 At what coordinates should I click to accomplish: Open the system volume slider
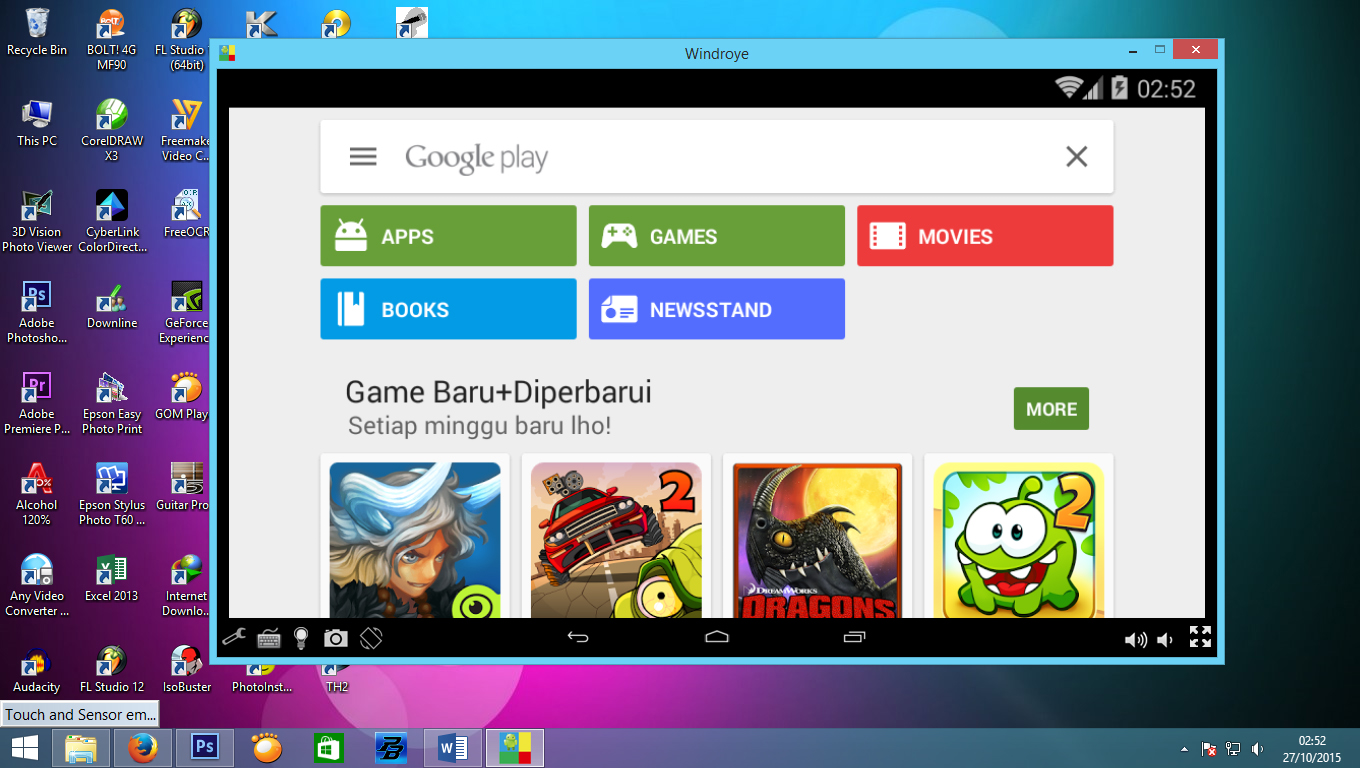(x=1256, y=747)
